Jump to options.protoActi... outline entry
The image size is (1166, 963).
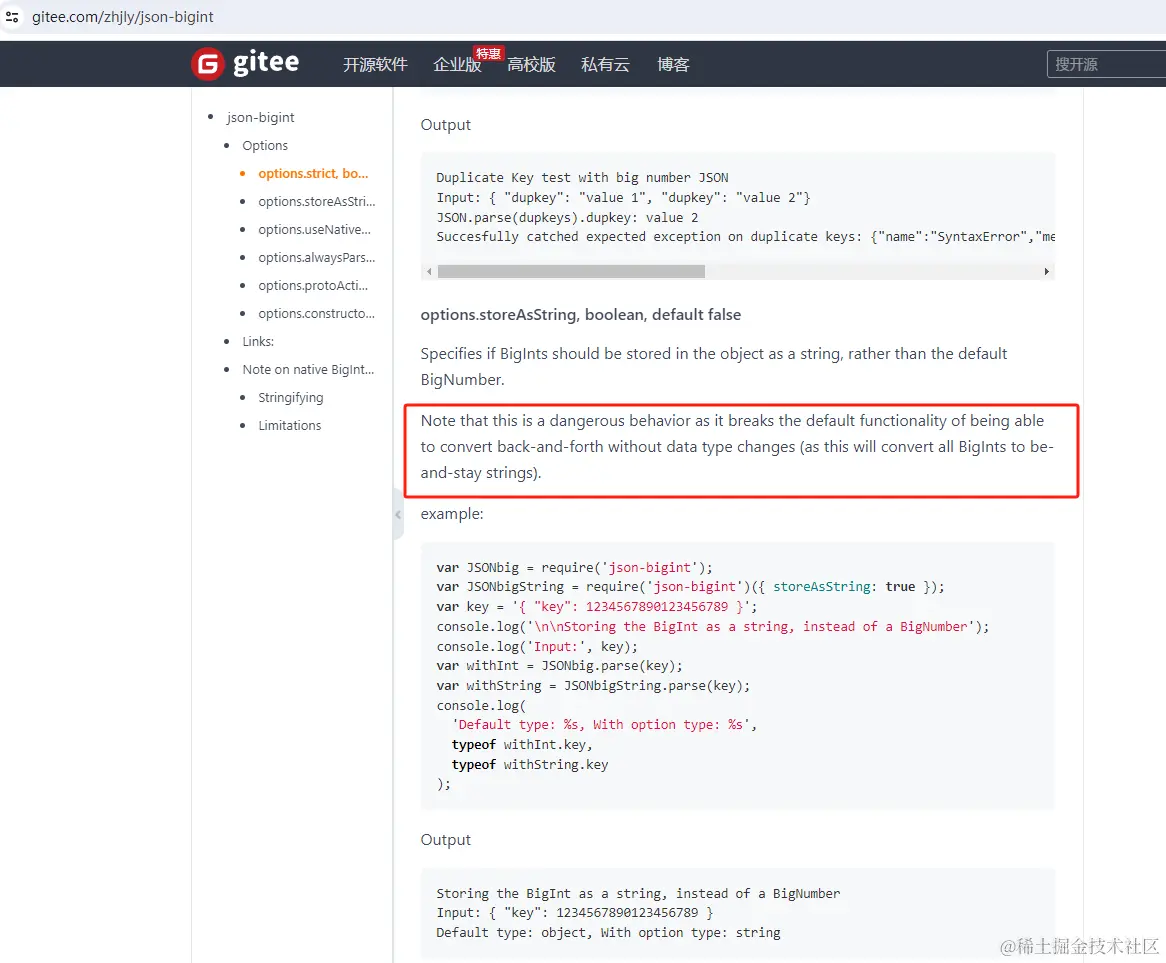coord(313,286)
